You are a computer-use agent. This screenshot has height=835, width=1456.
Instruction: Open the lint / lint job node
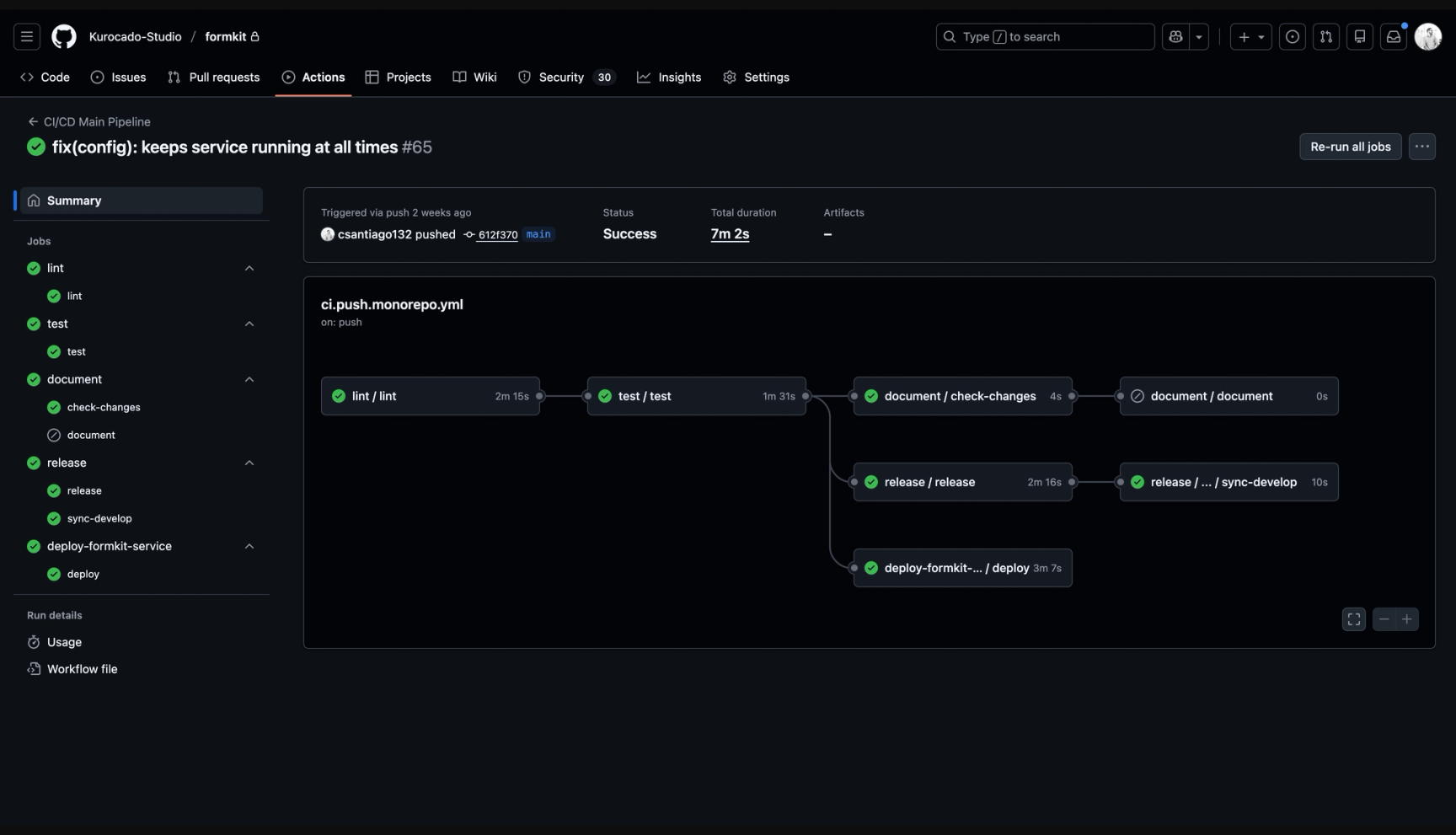431,396
